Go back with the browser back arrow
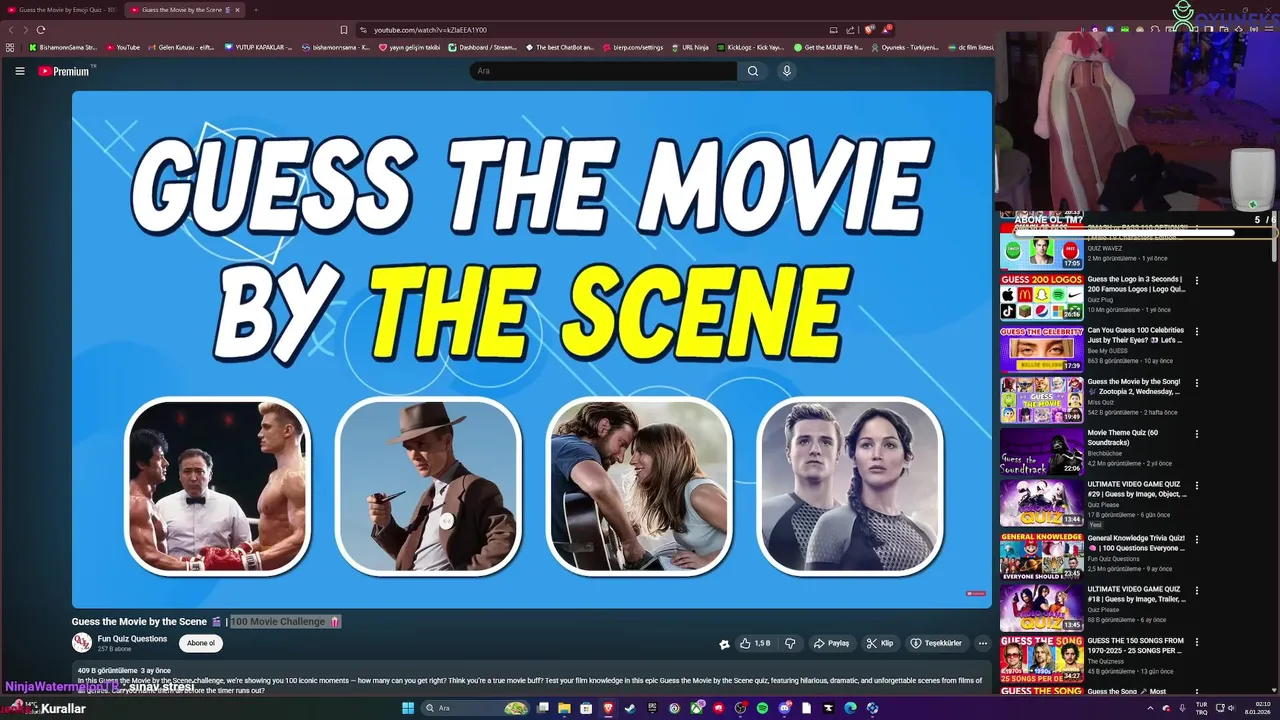This screenshot has height=720, width=1280. point(10,30)
